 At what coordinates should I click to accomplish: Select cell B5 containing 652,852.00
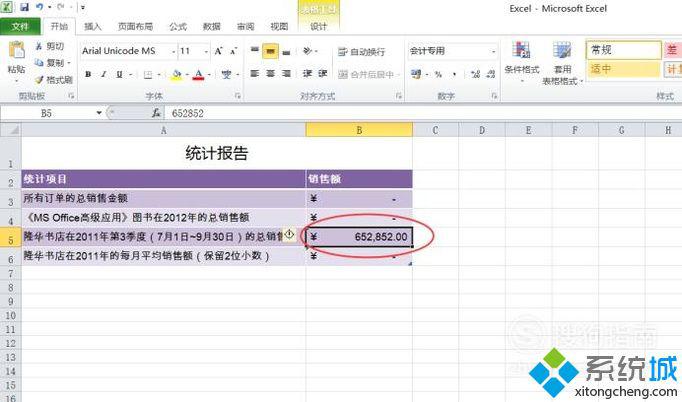point(358,237)
